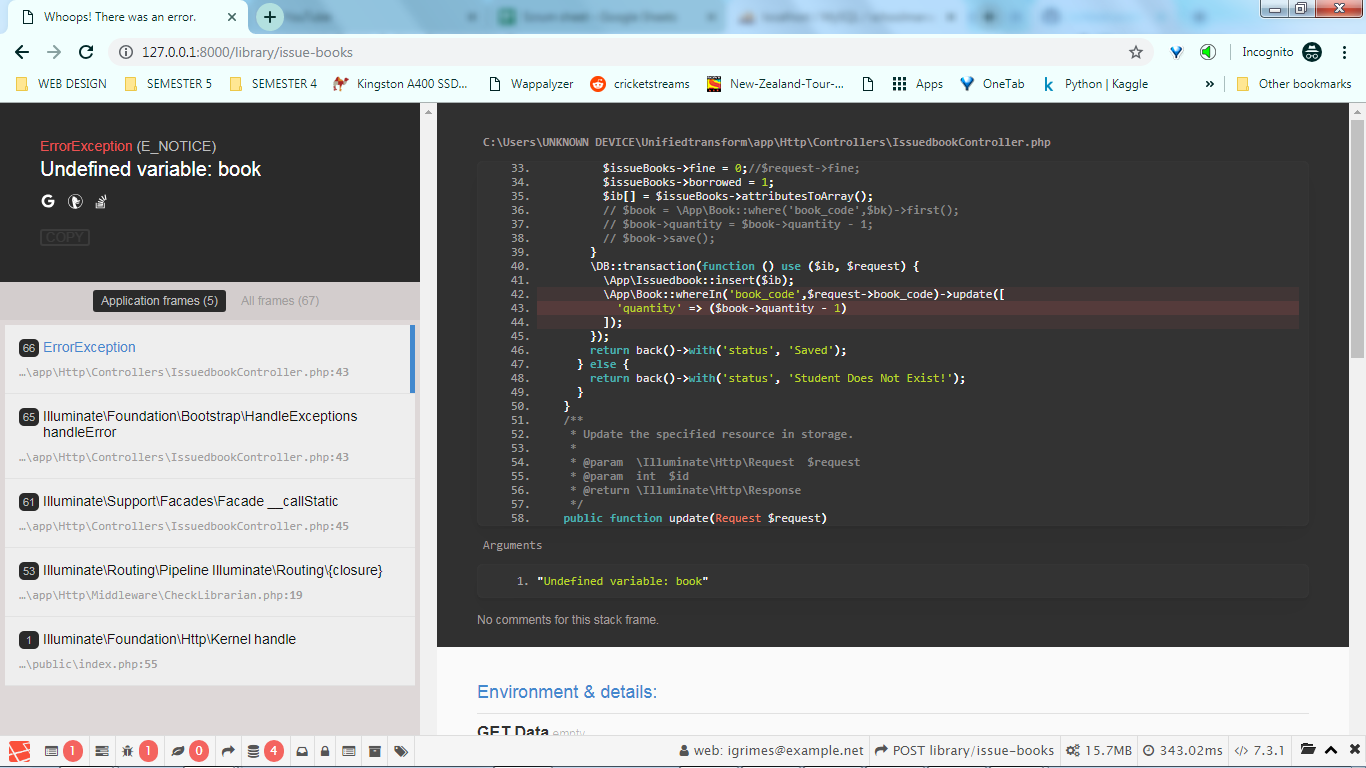Open New-Zealand-Tour bookmark
This screenshot has width=1366, height=768.
click(x=775, y=84)
